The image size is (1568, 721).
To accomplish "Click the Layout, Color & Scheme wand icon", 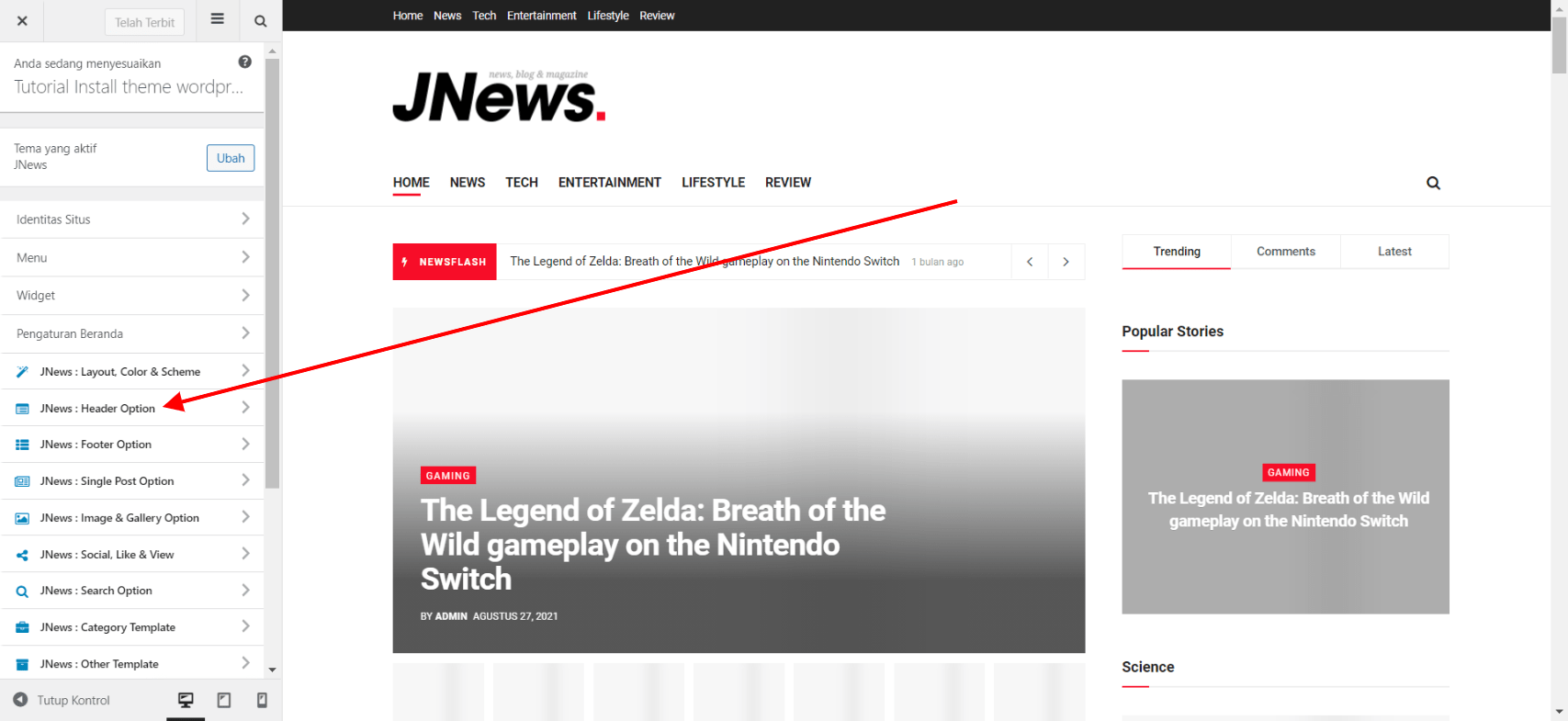I will 22,372.
